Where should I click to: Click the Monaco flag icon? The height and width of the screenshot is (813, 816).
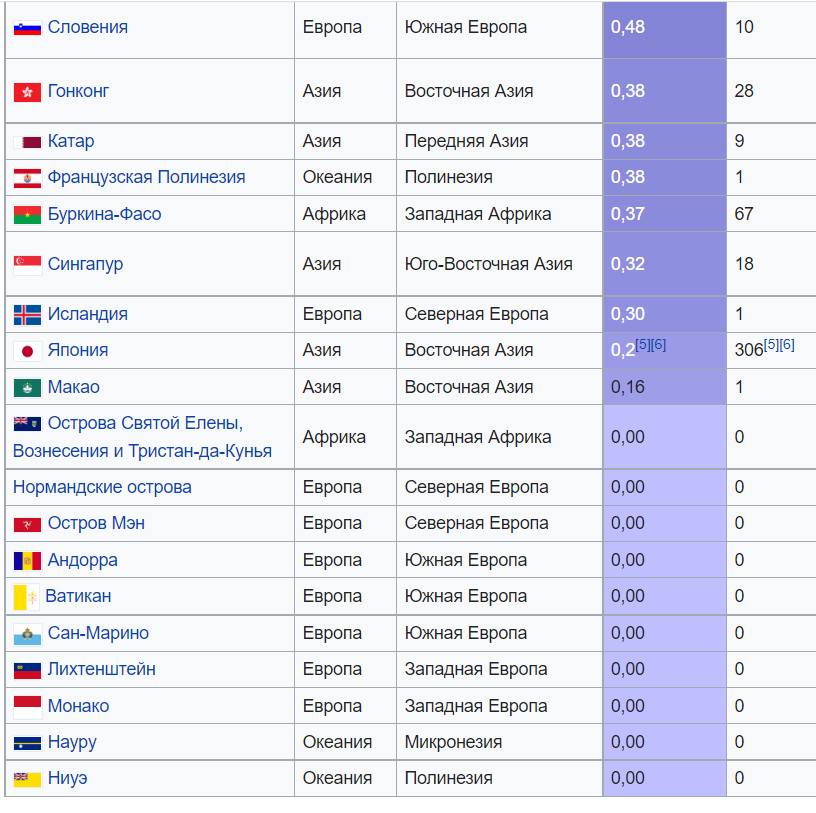[x=27, y=707]
